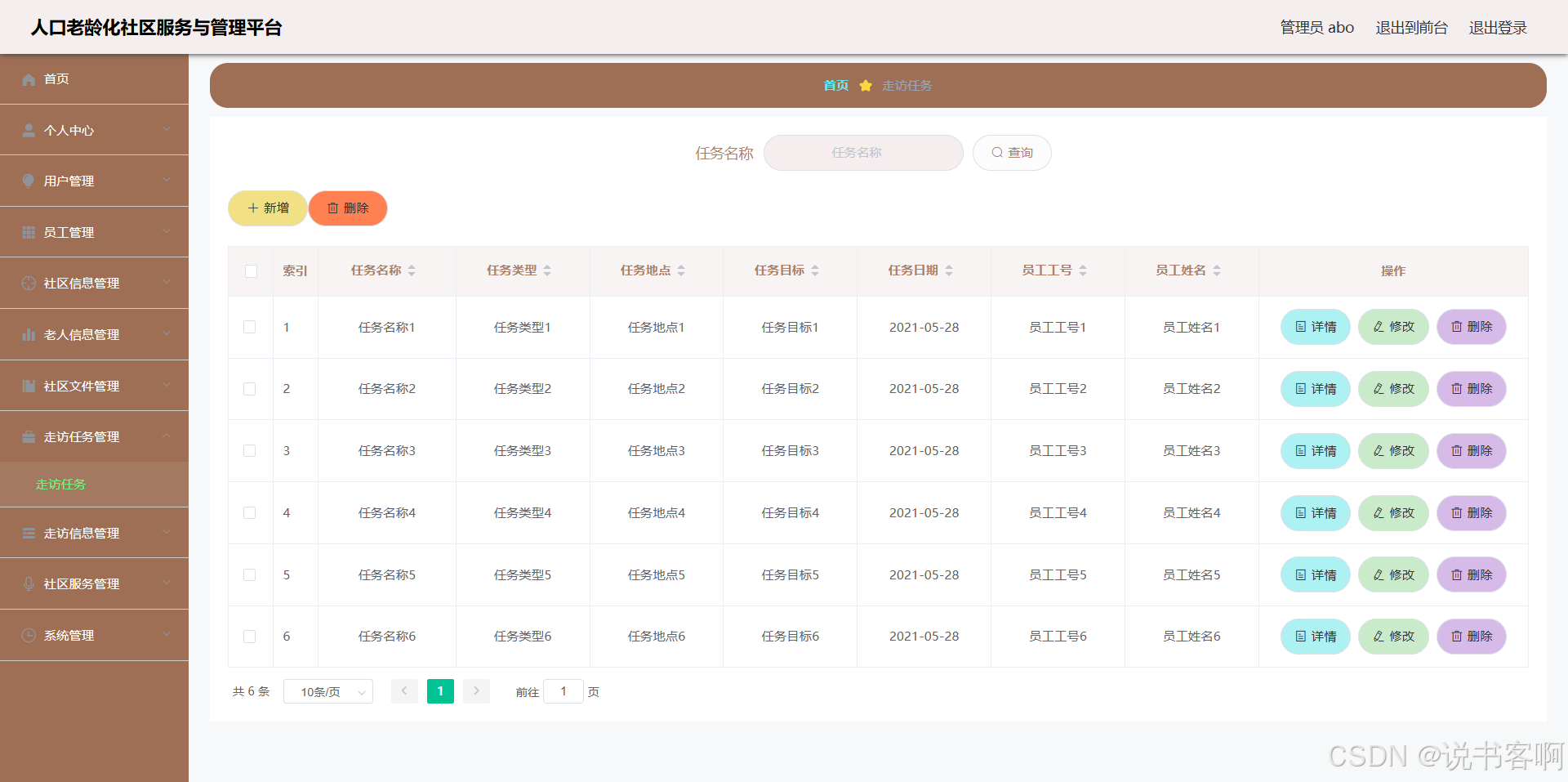Click 首页 in the breadcrumb bar
Image resolution: width=1568 pixels, height=782 pixels.
835,86
